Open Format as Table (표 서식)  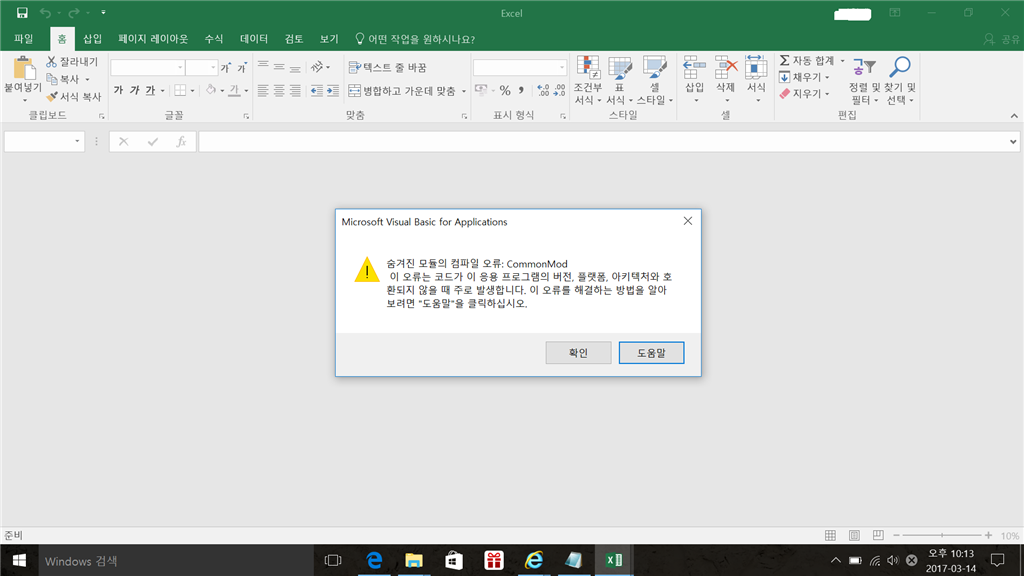[619, 80]
